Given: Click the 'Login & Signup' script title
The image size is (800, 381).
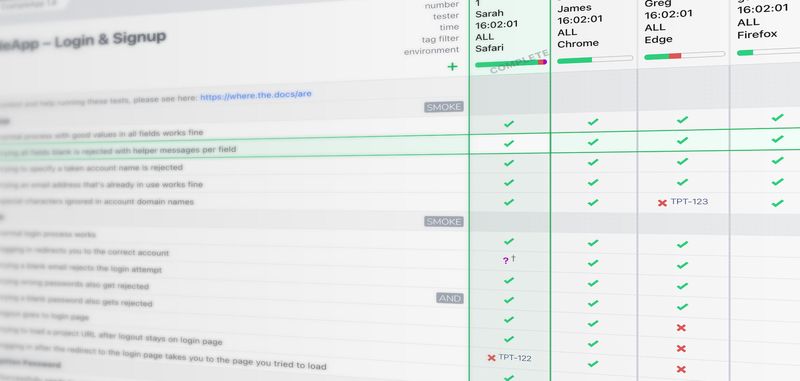Looking at the screenshot, I should [110, 40].
